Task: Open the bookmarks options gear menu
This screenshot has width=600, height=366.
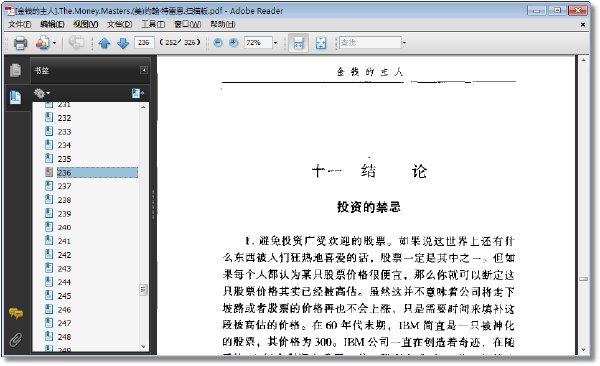Action: click(42, 93)
